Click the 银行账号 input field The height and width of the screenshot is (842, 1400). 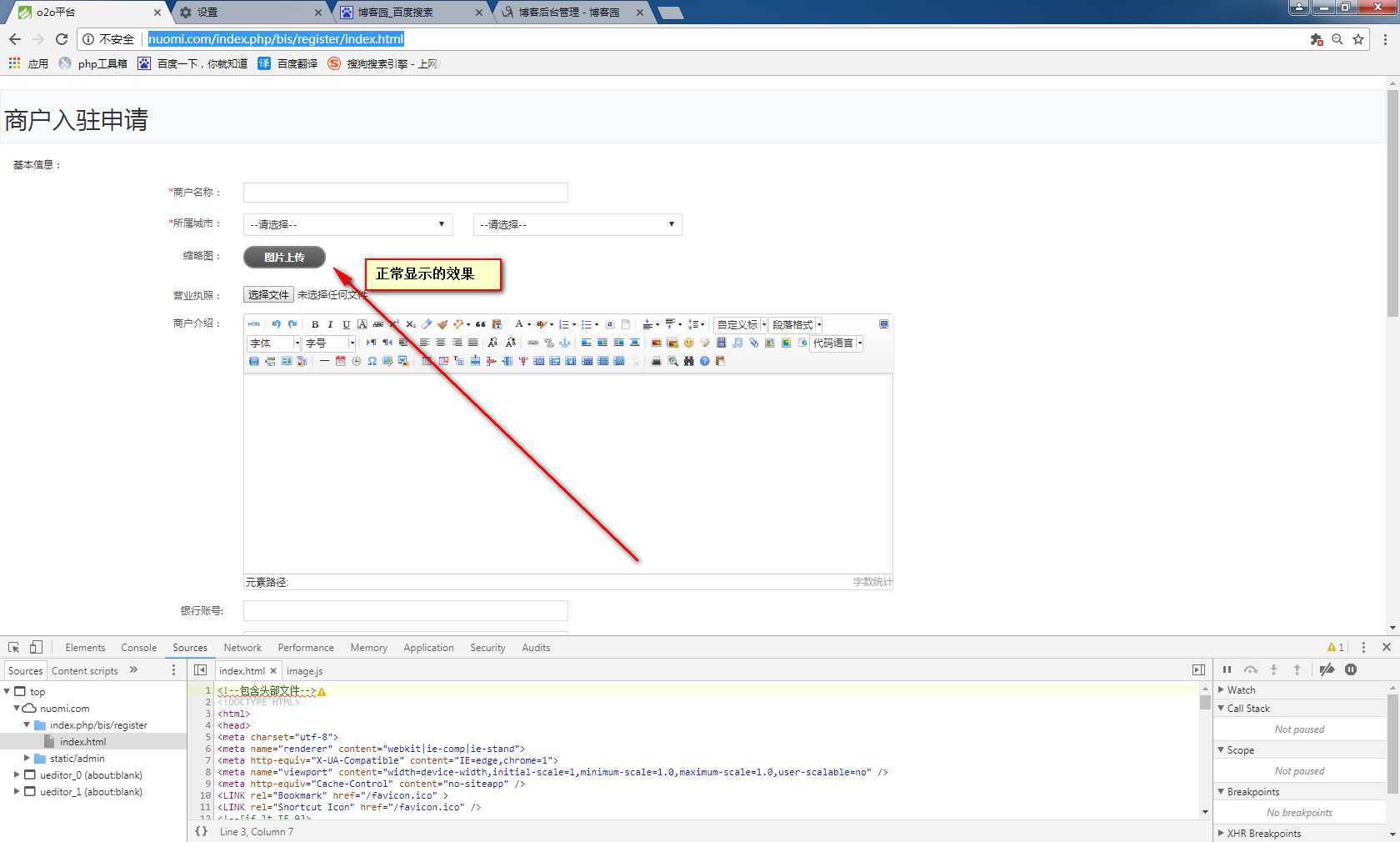(406, 611)
